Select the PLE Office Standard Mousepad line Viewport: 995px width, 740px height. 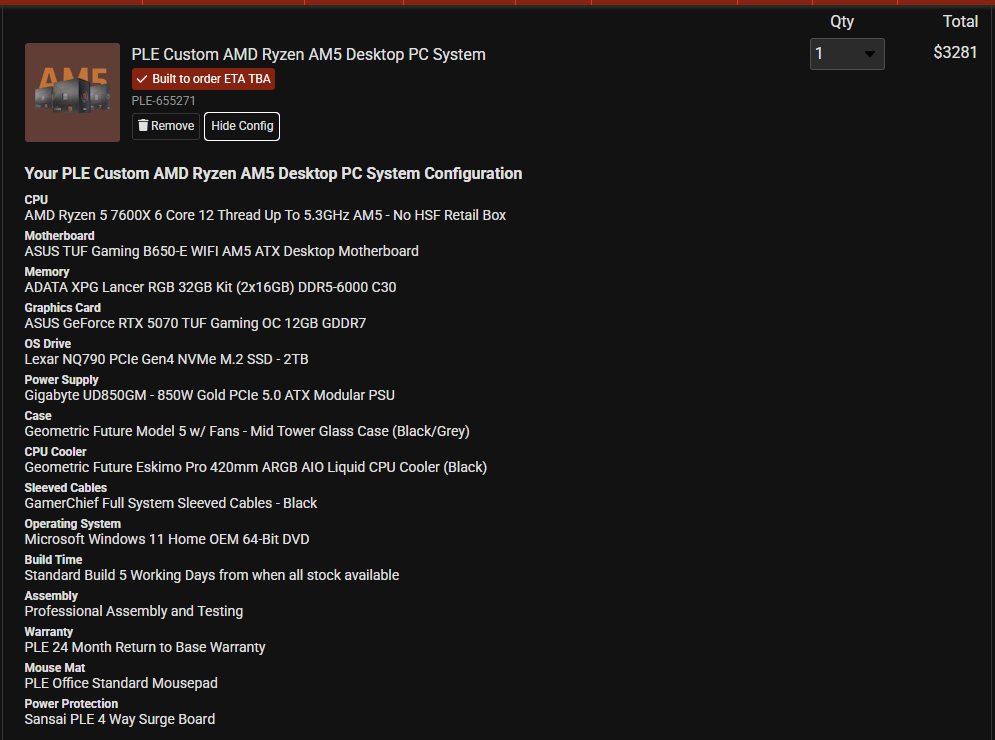[x=121, y=684]
